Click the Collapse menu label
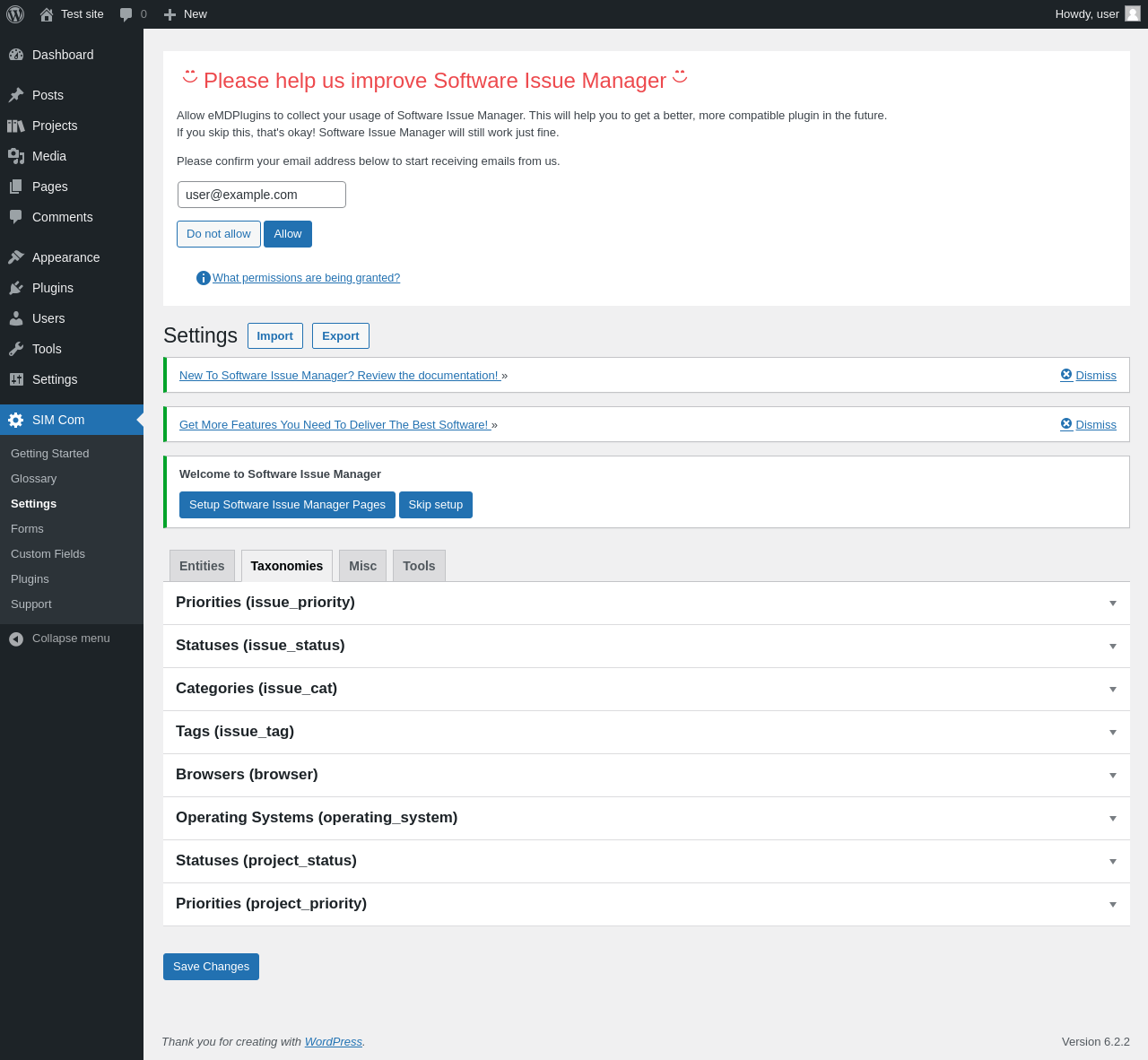 pos(71,639)
